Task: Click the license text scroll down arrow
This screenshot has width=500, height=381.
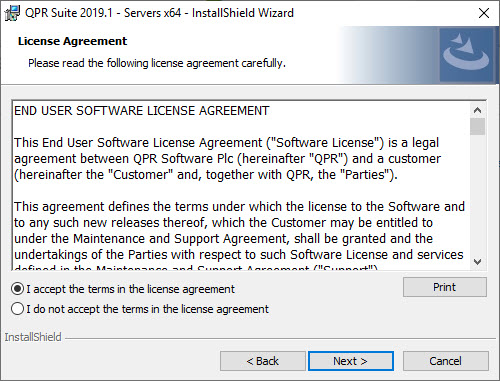Action: click(x=477, y=262)
